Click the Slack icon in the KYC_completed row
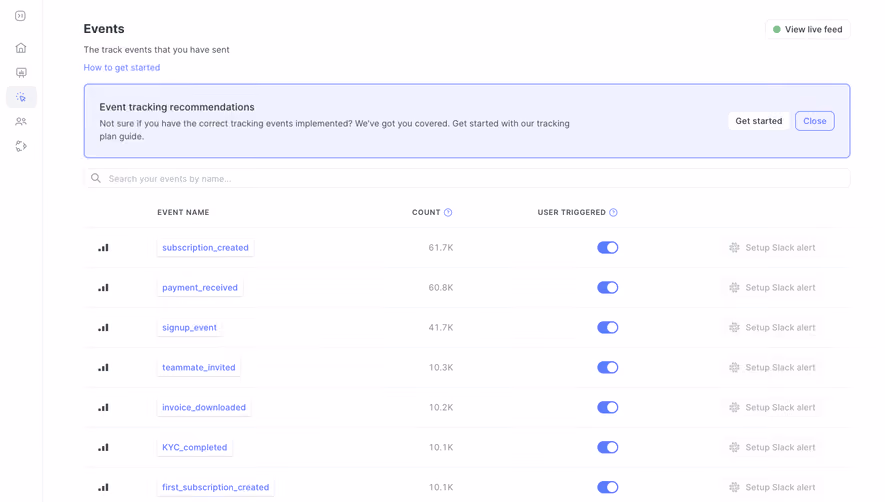The height and width of the screenshot is (502, 885). tap(734, 447)
